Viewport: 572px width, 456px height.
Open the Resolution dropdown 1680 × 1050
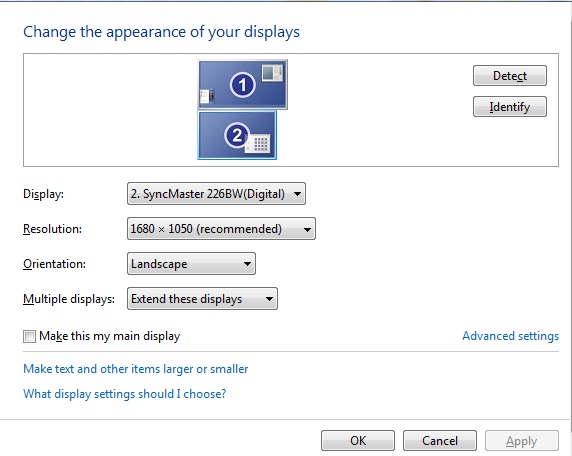point(221,229)
